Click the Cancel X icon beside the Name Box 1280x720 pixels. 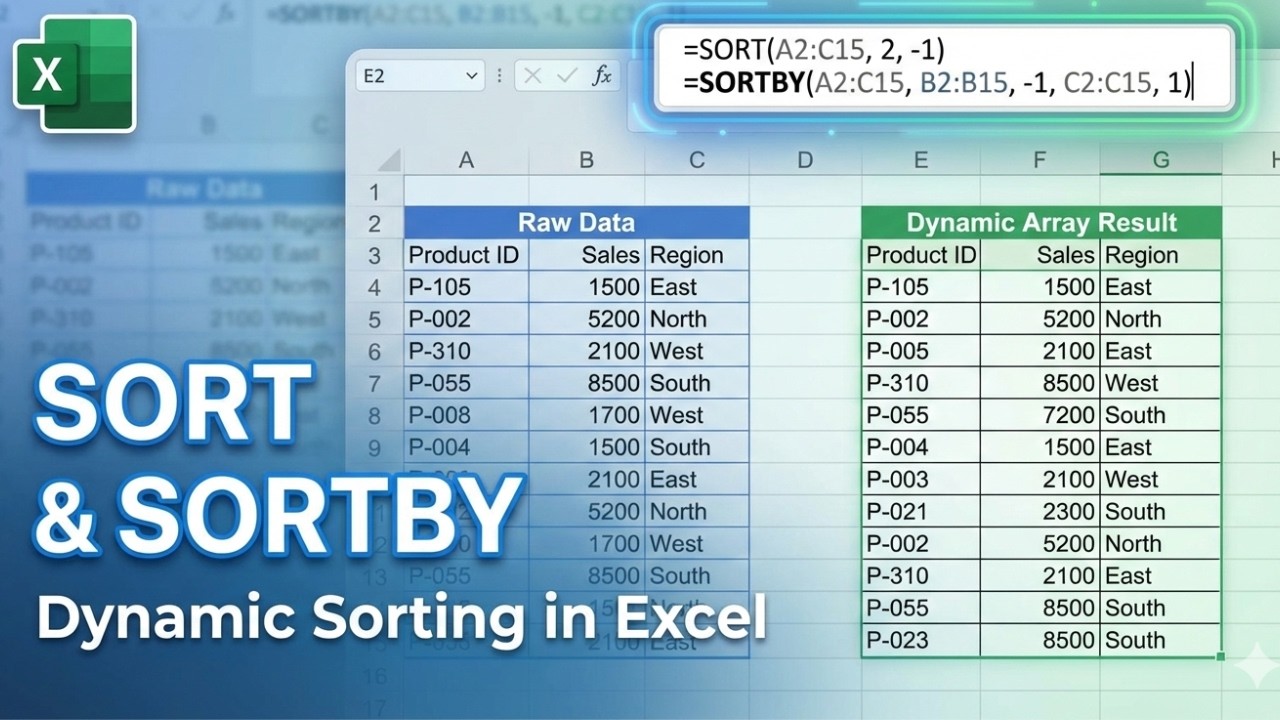tap(533, 76)
